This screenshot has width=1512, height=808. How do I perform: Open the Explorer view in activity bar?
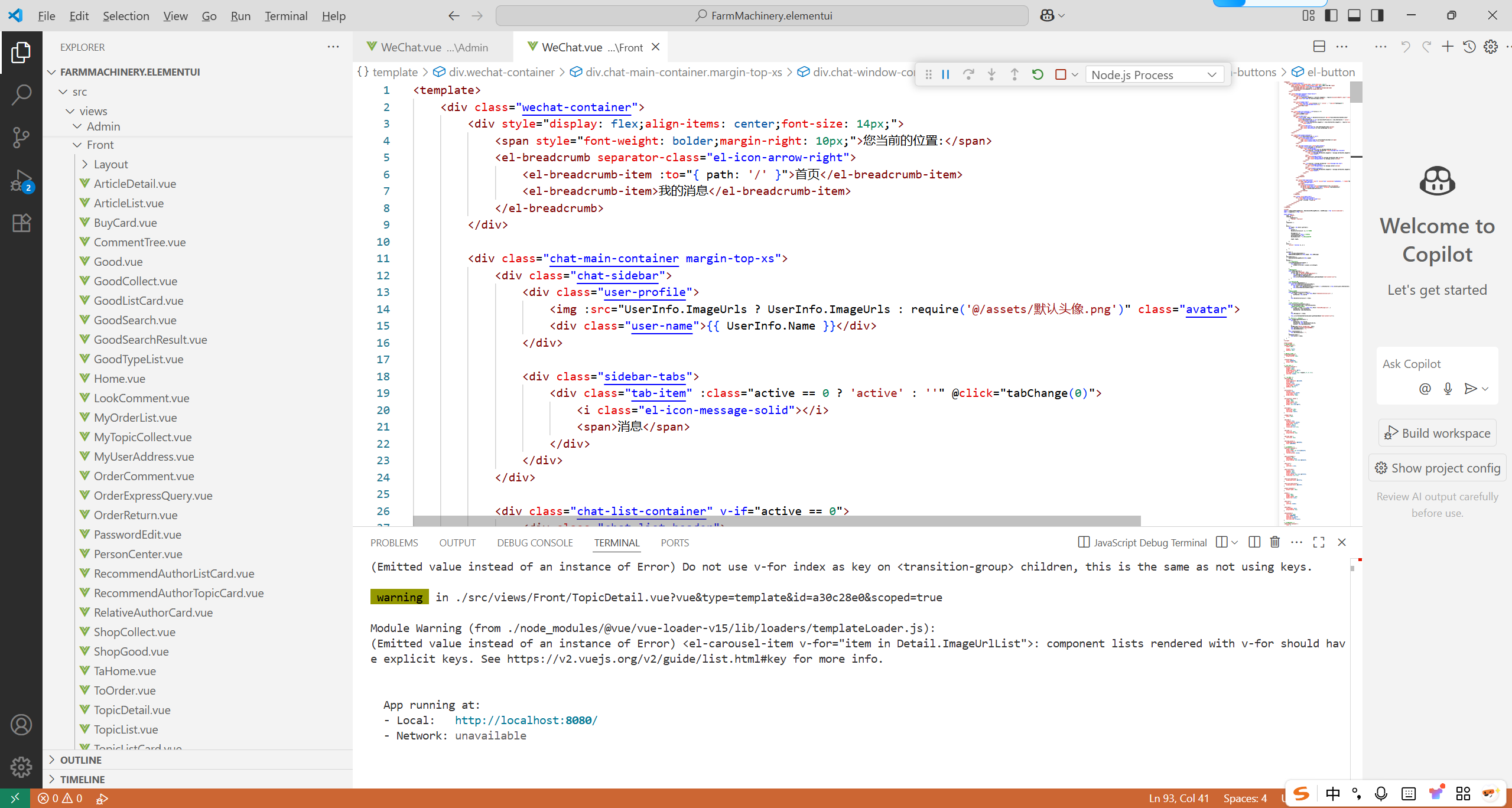(21, 53)
